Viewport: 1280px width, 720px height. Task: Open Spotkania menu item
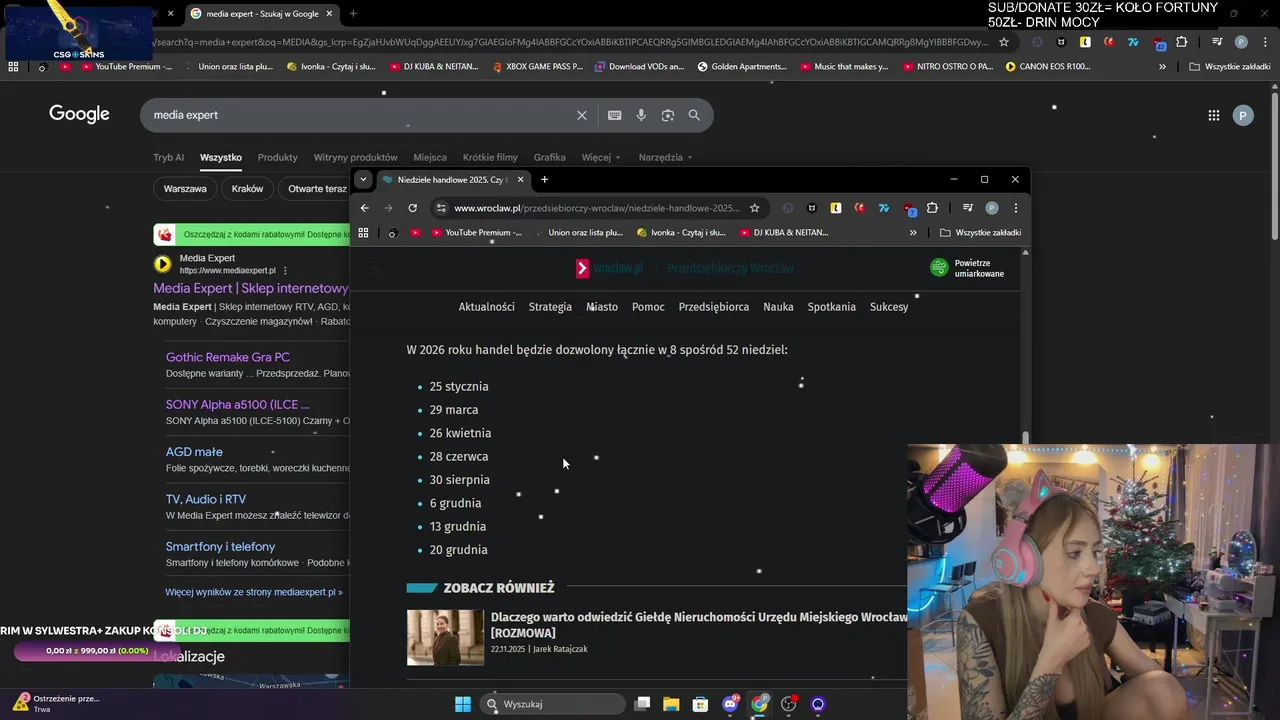(x=832, y=307)
